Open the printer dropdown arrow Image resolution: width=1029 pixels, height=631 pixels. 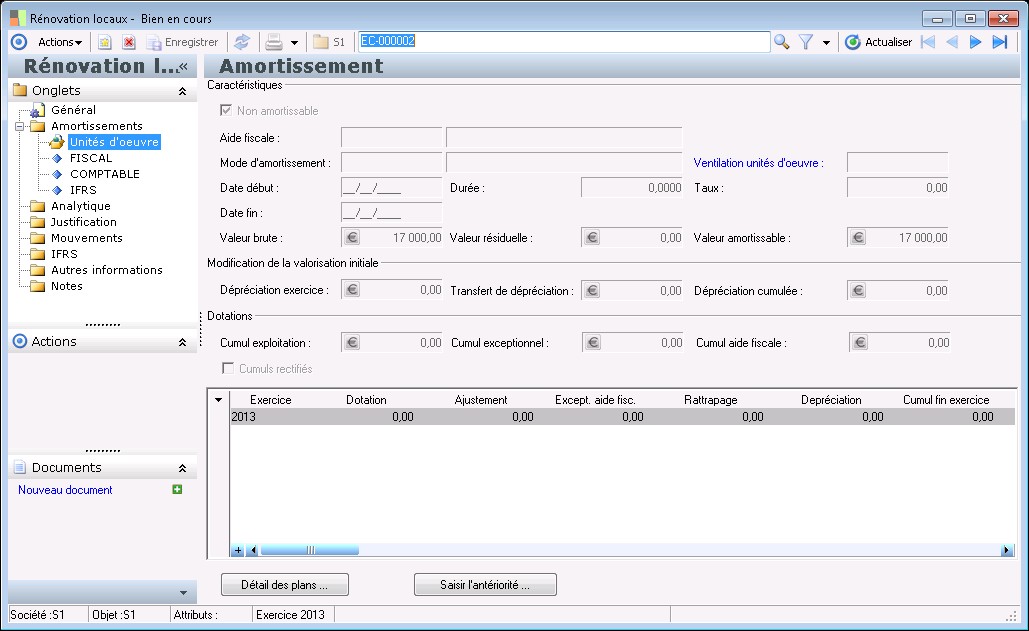click(294, 43)
